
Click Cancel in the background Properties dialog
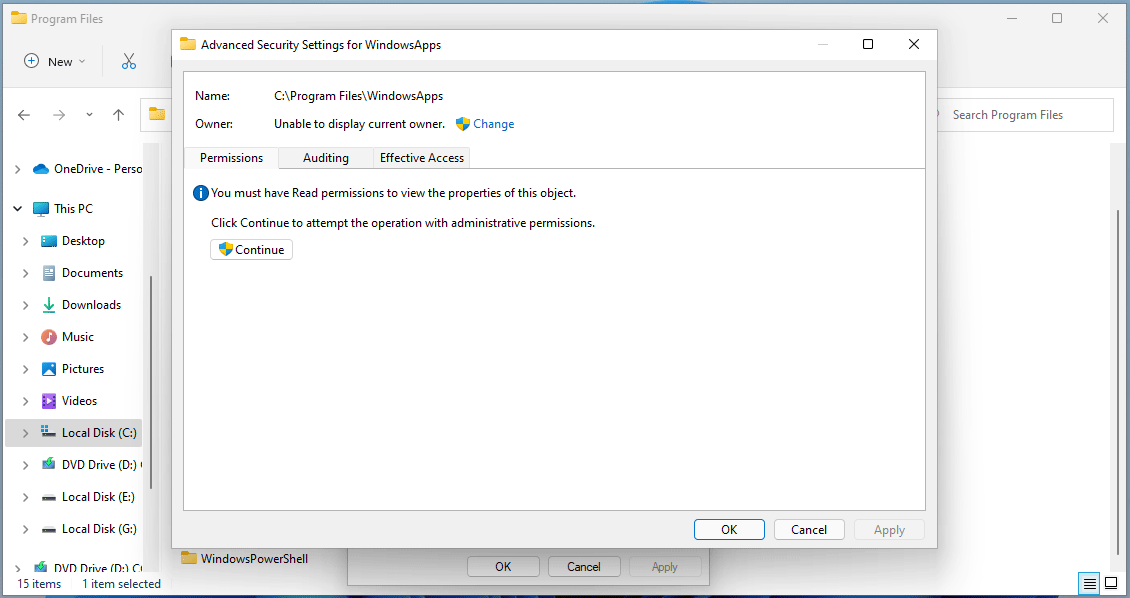tap(584, 566)
